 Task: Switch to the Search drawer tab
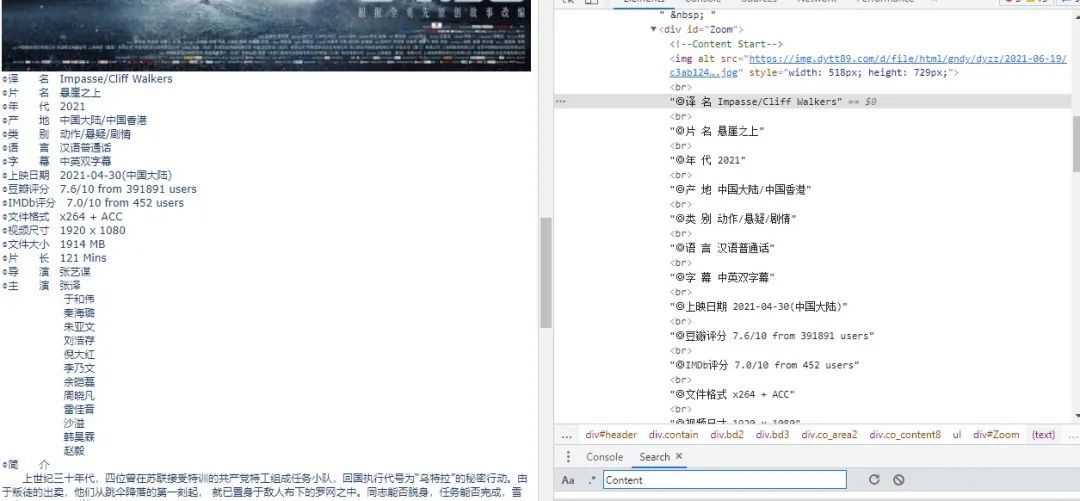pos(654,457)
